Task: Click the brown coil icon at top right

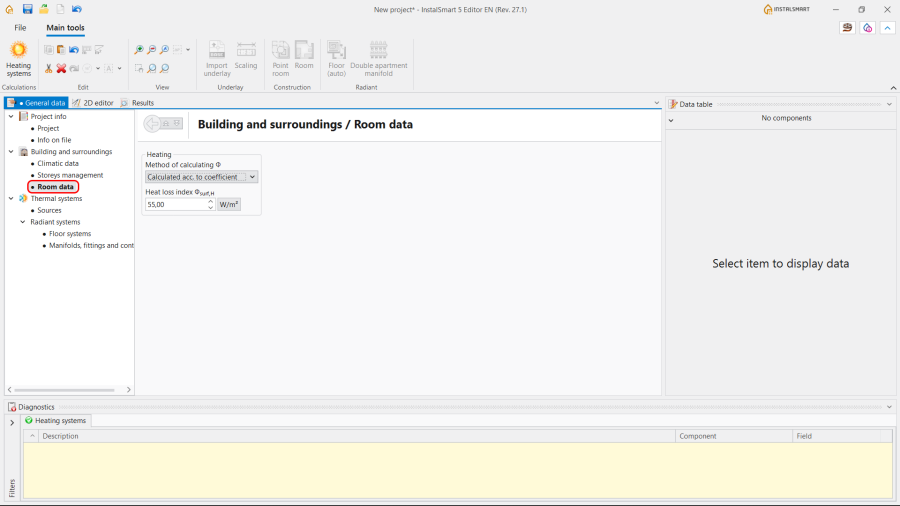Action: (x=847, y=28)
